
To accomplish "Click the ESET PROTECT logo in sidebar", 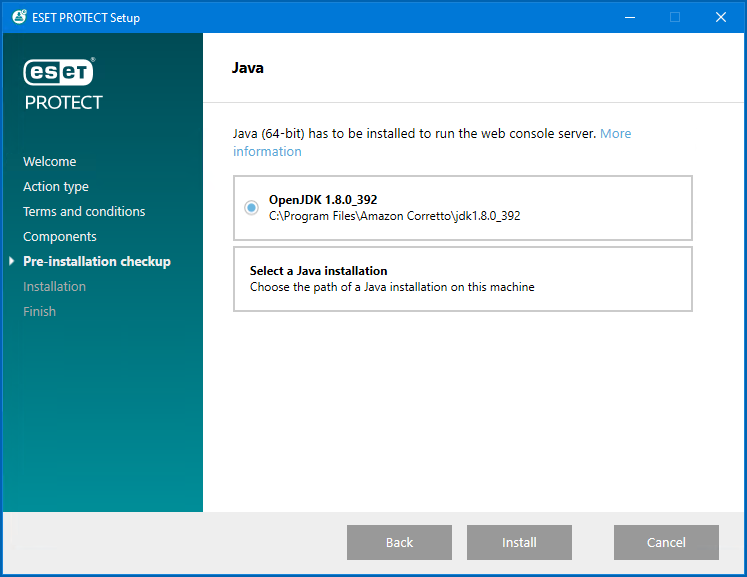I will [62, 83].
